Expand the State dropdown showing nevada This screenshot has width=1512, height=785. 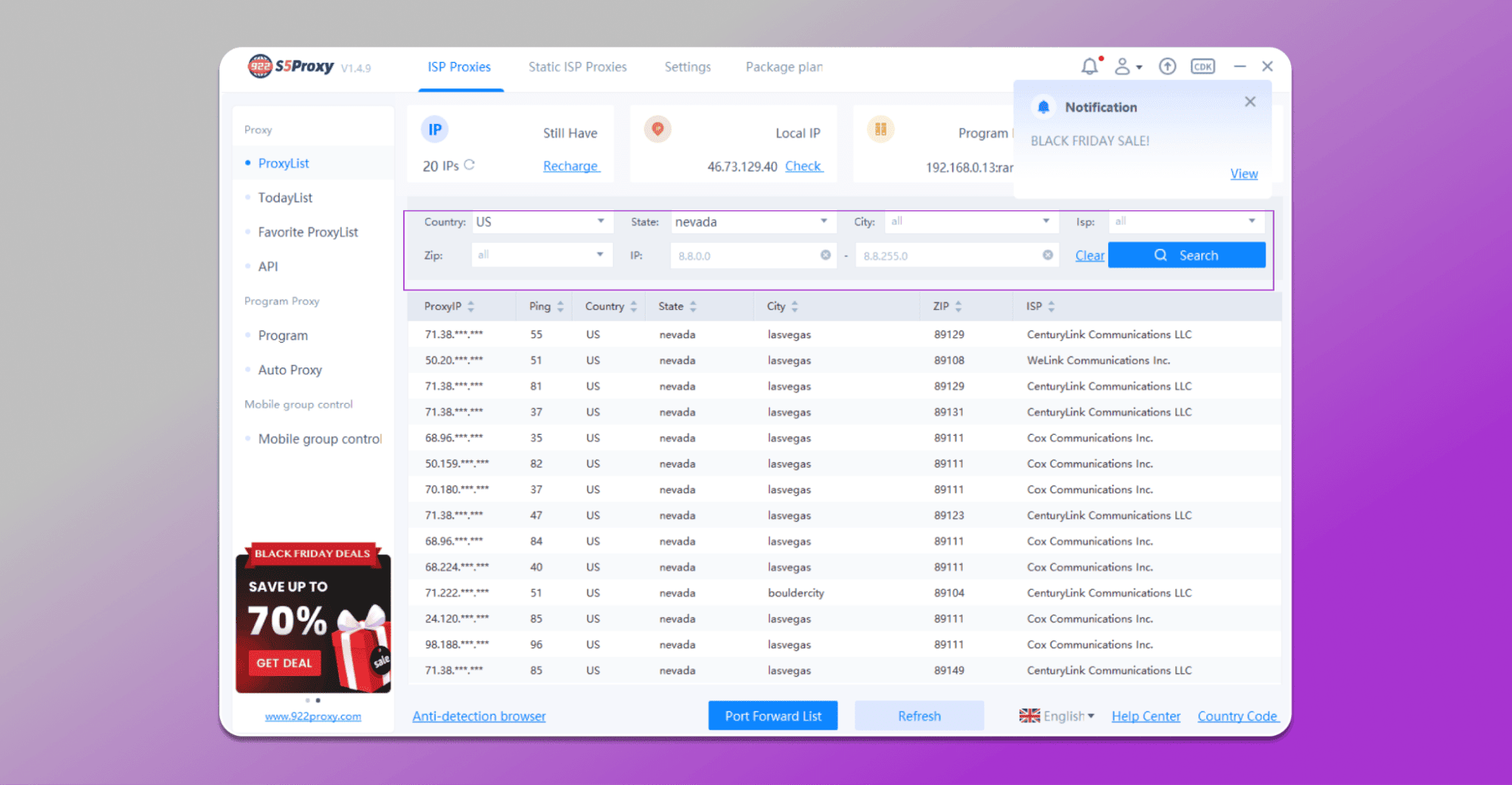point(751,222)
